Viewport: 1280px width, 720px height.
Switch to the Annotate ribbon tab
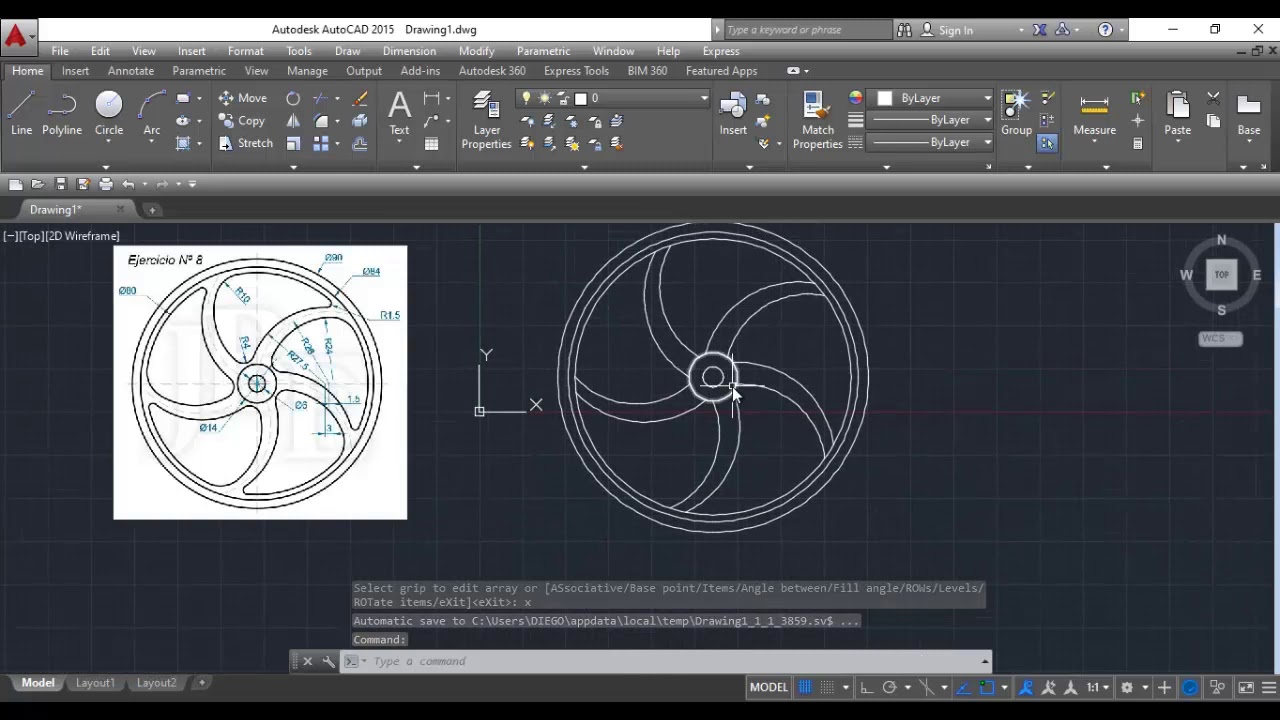(x=131, y=71)
